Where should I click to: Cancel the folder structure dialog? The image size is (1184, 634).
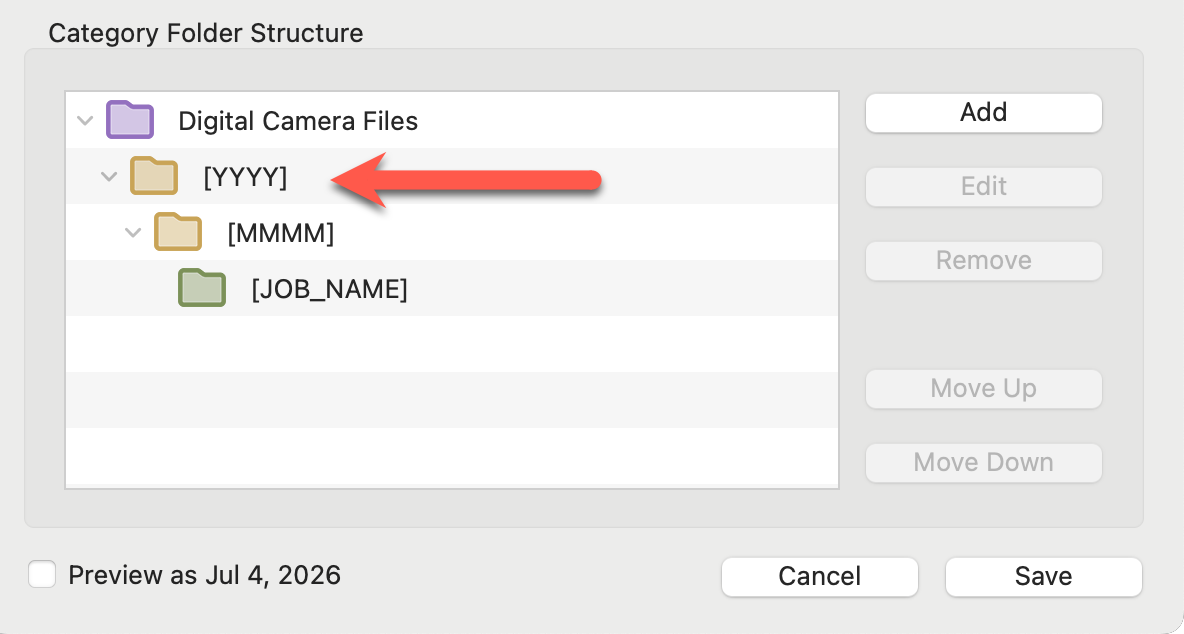click(x=819, y=576)
